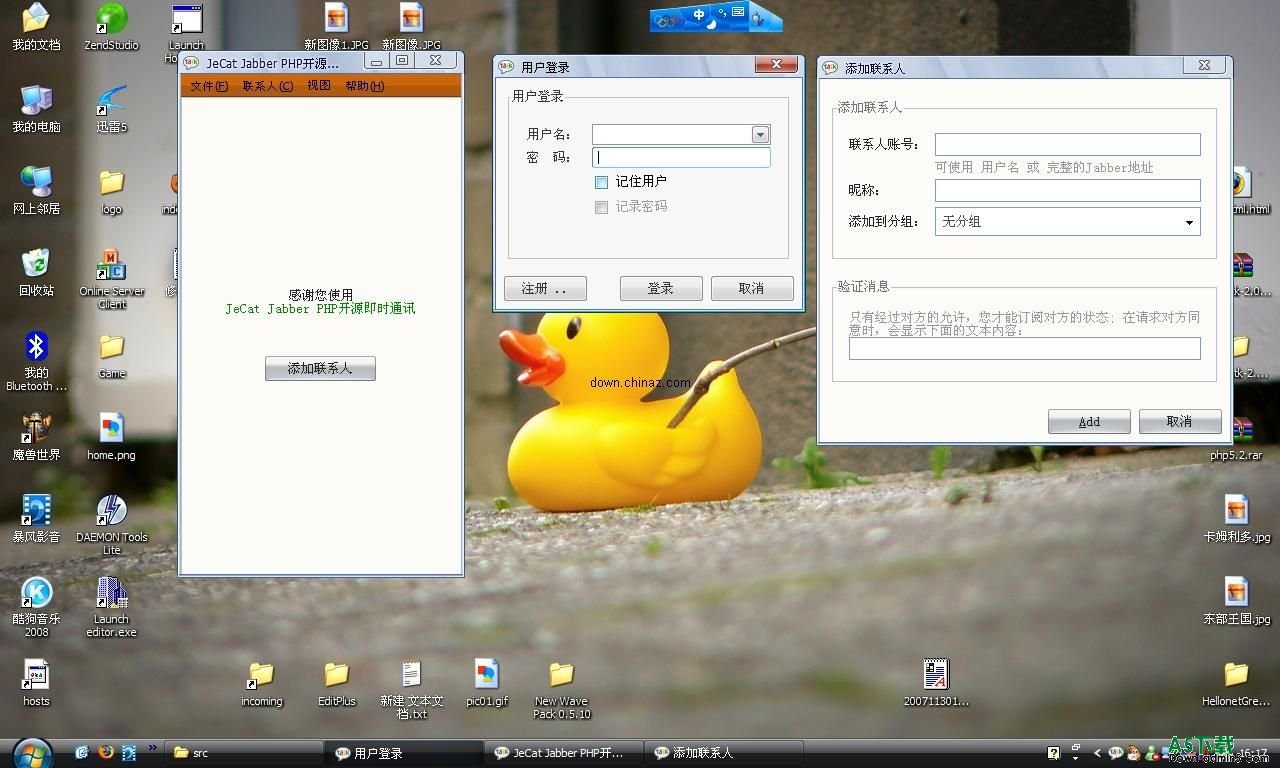Image resolution: width=1280 pixels, height=768 pixels.
Task: Open the ZendStudio desktop icon
Action: (x=111, y=20)
